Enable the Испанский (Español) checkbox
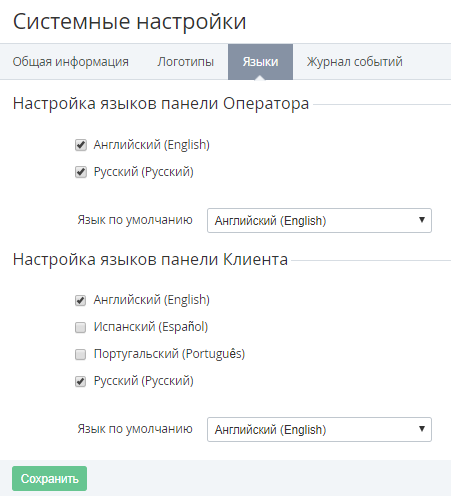 (x=80, y=327)
